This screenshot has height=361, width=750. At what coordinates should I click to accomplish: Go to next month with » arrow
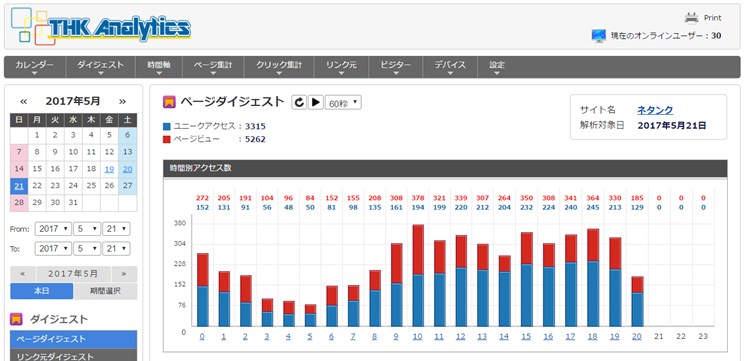tap(122, 101)
